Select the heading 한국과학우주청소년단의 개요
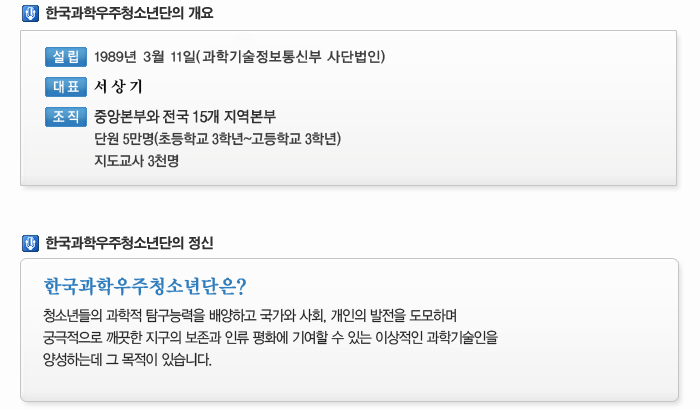Image resolution: width=700 pixels, height=410 pixels. click(x=129, y=14)
